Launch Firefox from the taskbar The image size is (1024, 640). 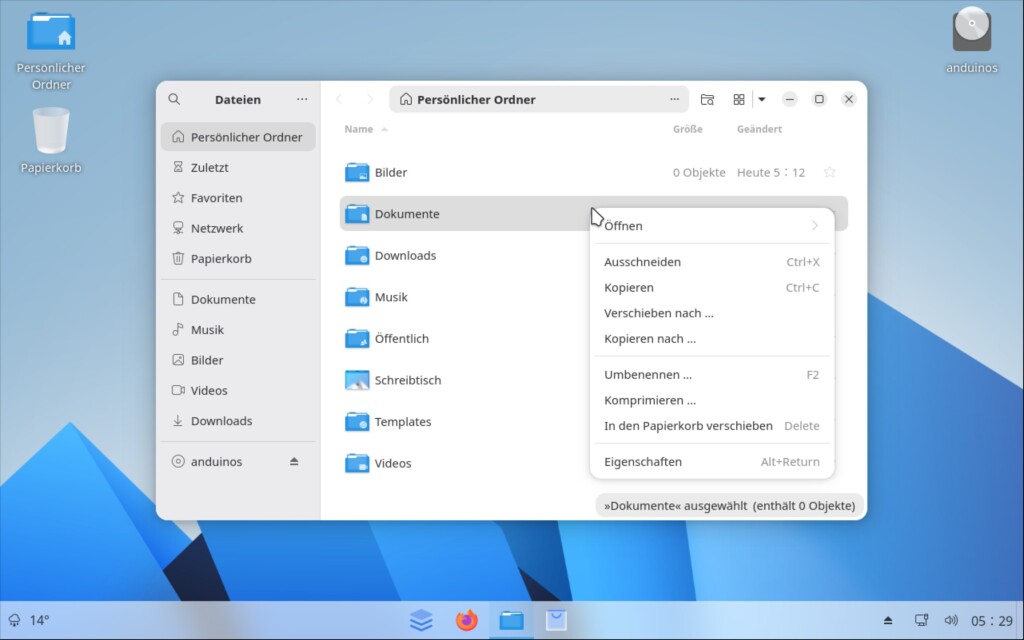tap(466, 621)
